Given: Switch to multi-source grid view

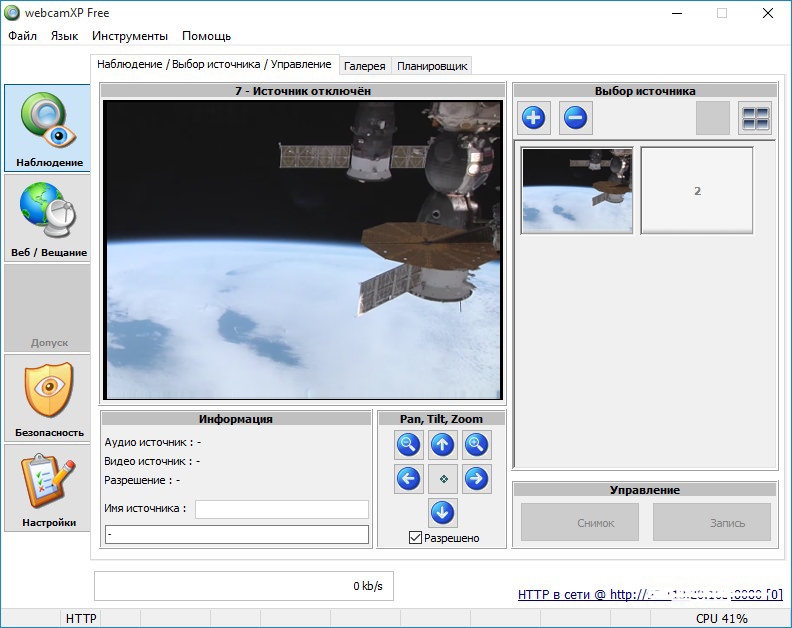Looking at the screenshot, I should [x=755, y=118].
